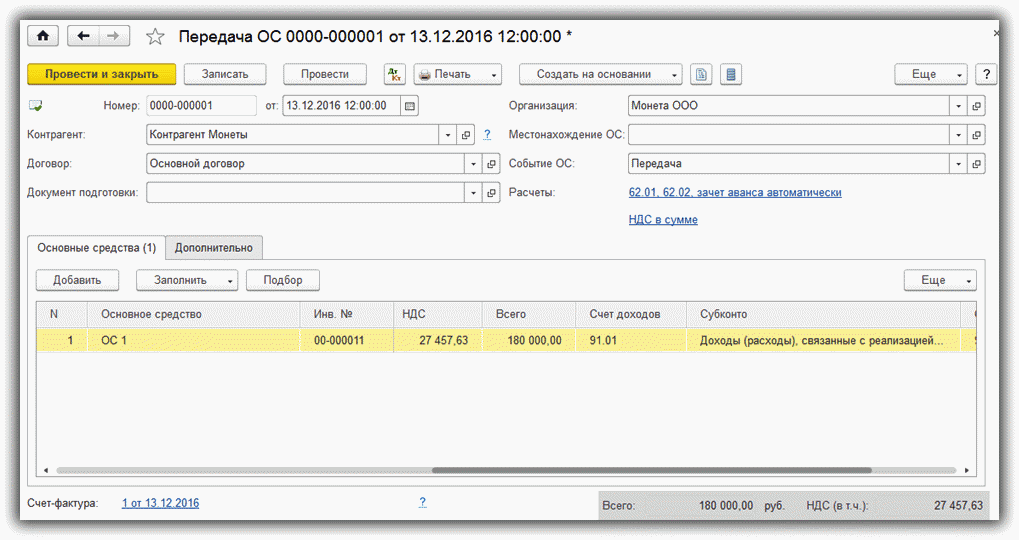The image size is (1019, 540).
Task: Open Документ подготовки with open-form icon
Action: [x=491, y=193]
